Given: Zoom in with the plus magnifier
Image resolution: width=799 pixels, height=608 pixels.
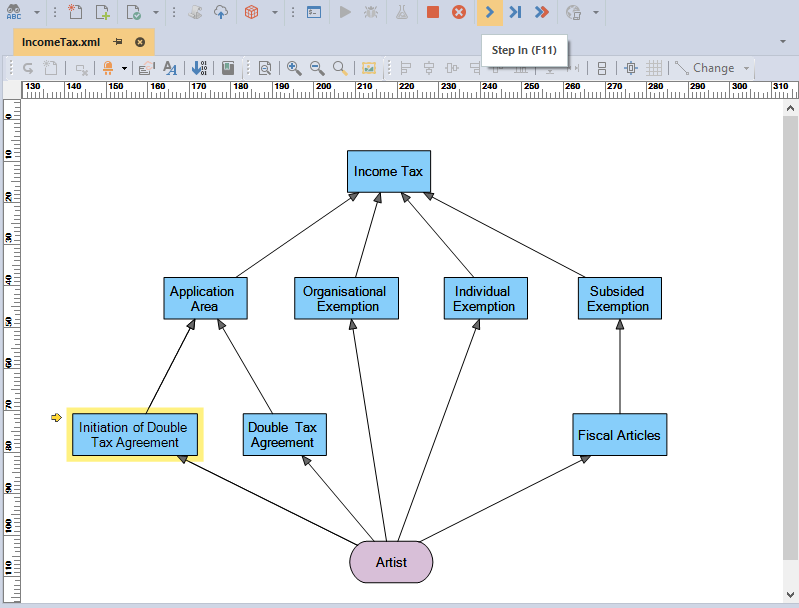Looking at the screenshot, I should coord(294,68).
